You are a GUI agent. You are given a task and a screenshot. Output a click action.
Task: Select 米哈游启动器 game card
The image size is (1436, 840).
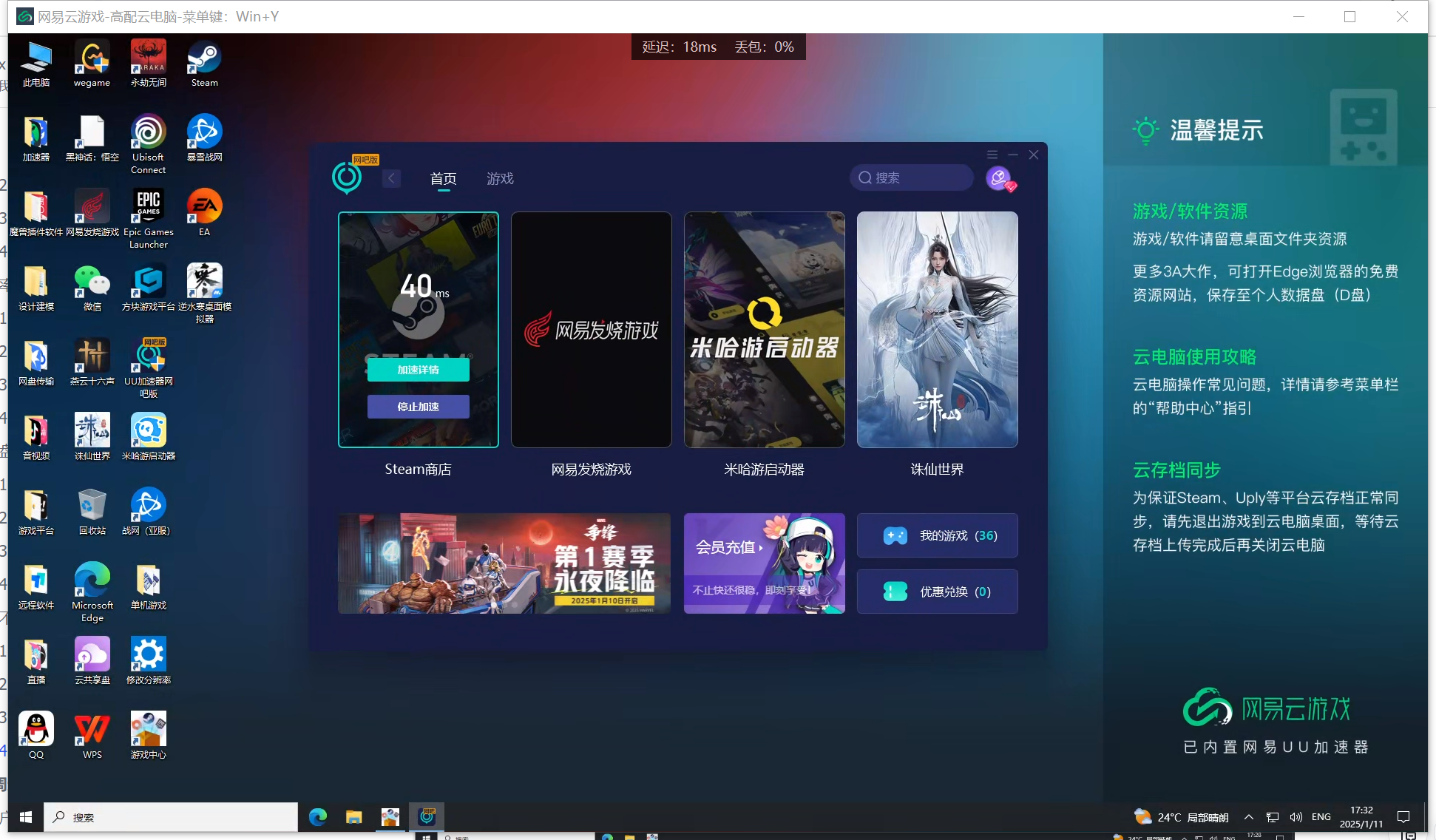764,330
